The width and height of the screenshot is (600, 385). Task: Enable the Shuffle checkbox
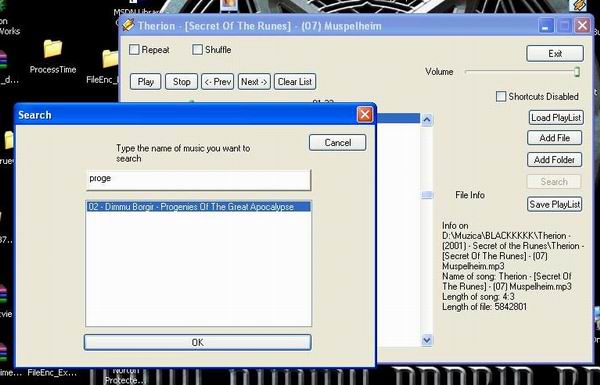(x=197, y=49)
